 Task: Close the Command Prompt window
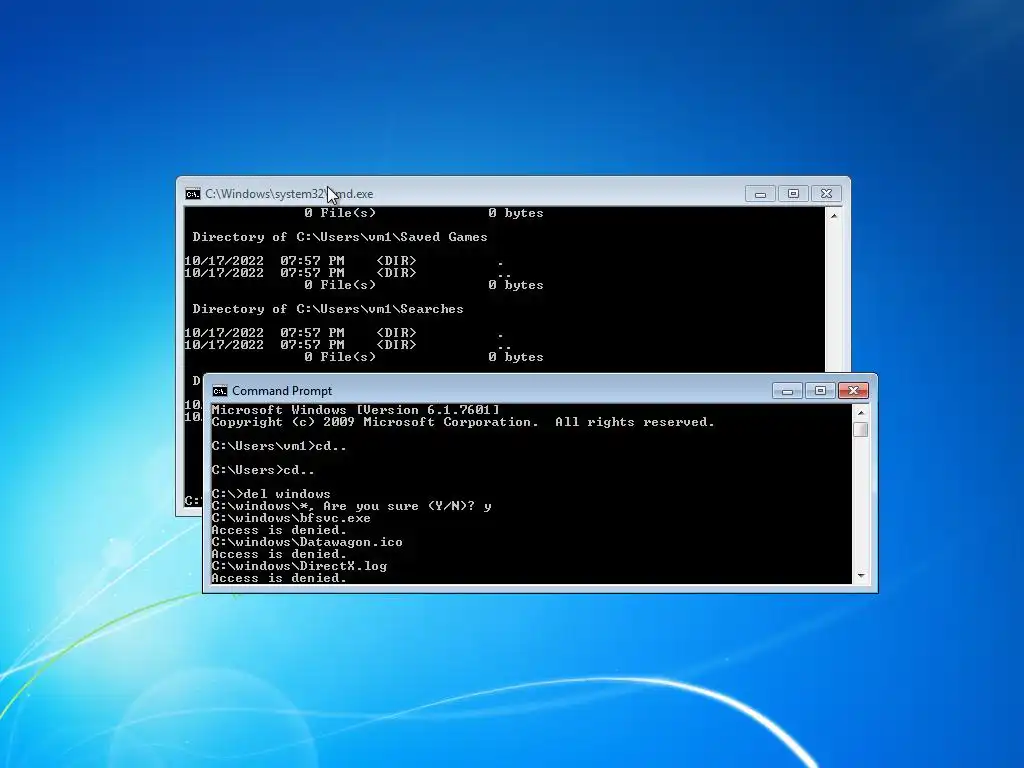coord(853,391)
